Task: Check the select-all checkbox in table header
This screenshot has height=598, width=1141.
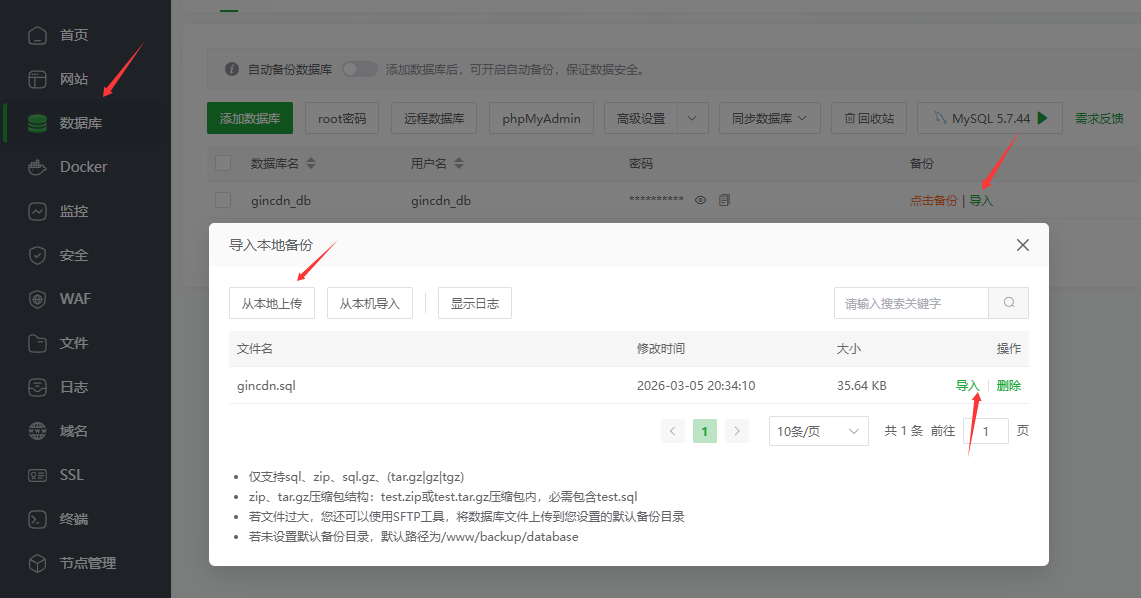Action: pyautogui.click(x=223, y=163)
